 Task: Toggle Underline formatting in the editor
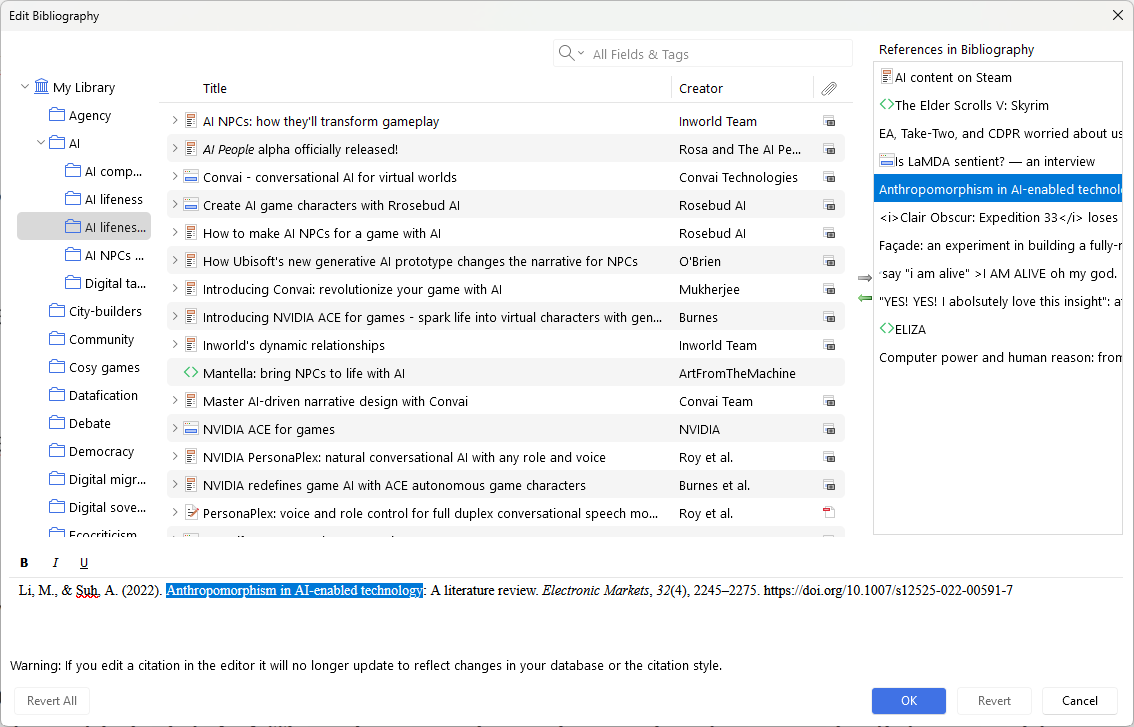tap(84, 562)
